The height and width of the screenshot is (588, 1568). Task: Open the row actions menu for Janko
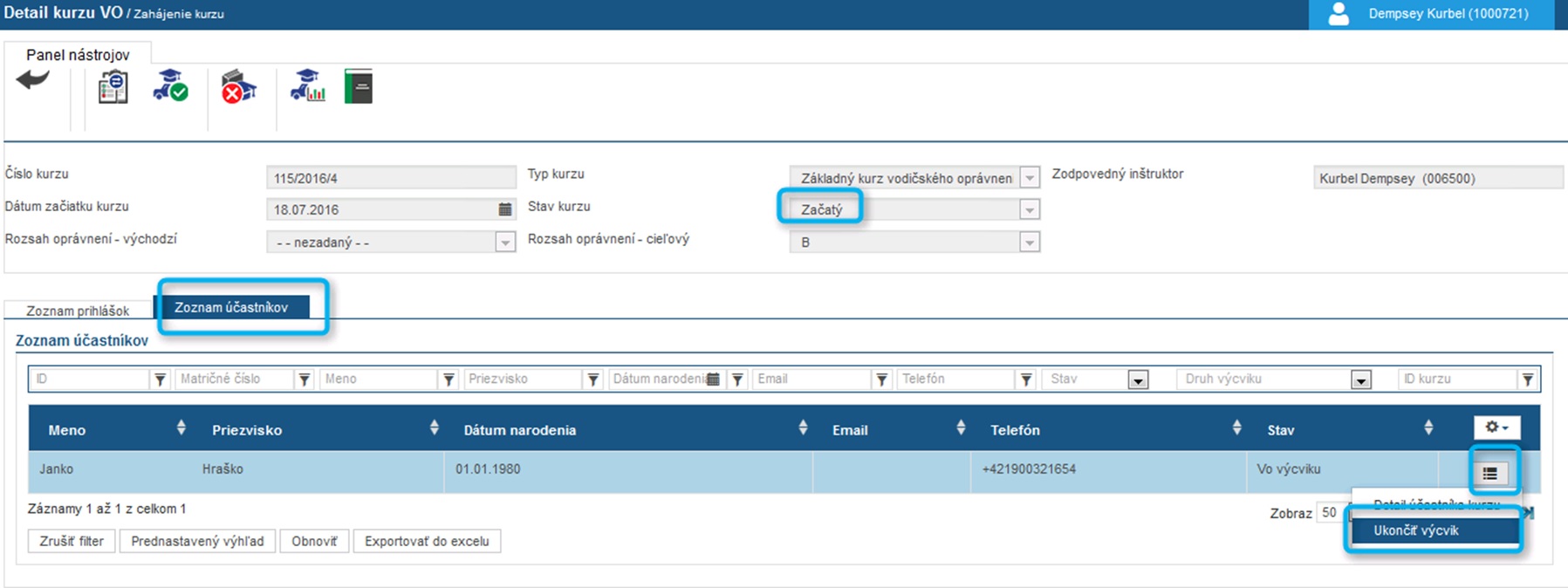click(x=1489, y=473)
